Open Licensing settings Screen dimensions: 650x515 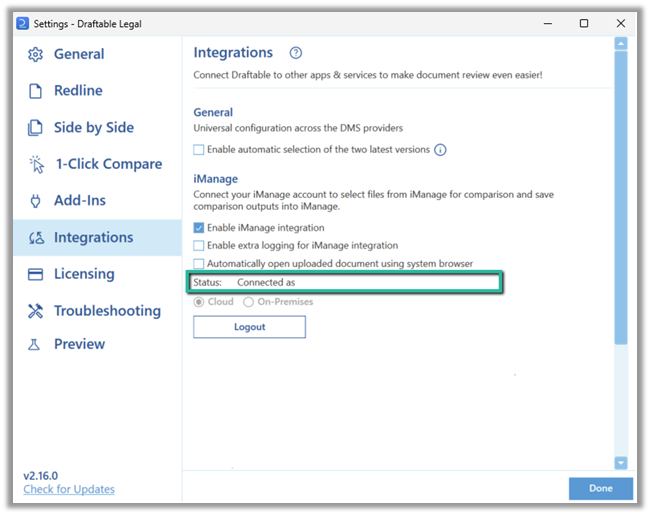coord(97,274)
